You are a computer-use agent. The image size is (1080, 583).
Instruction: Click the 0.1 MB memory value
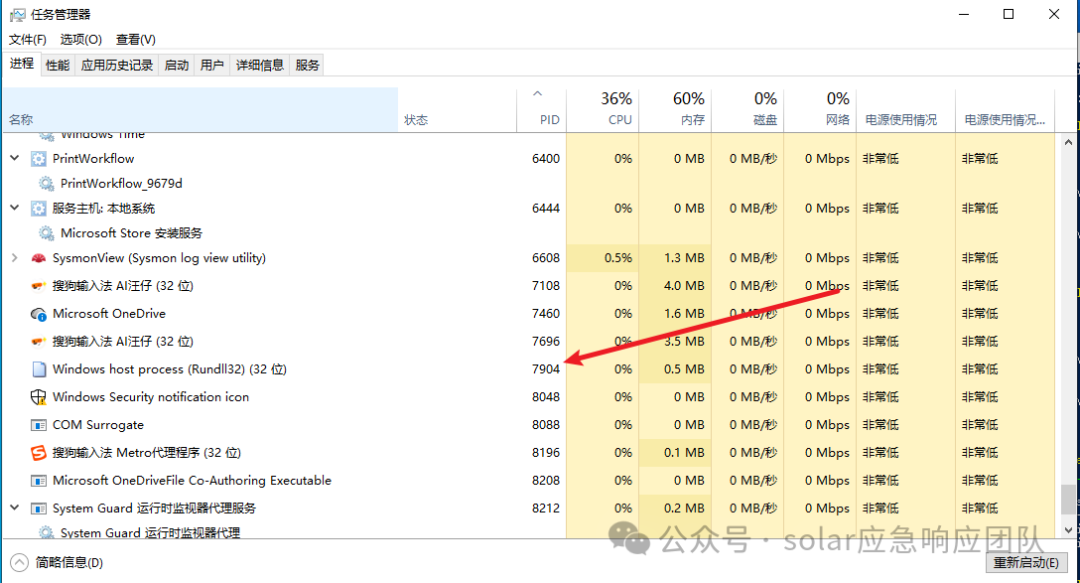pos(684,453)
